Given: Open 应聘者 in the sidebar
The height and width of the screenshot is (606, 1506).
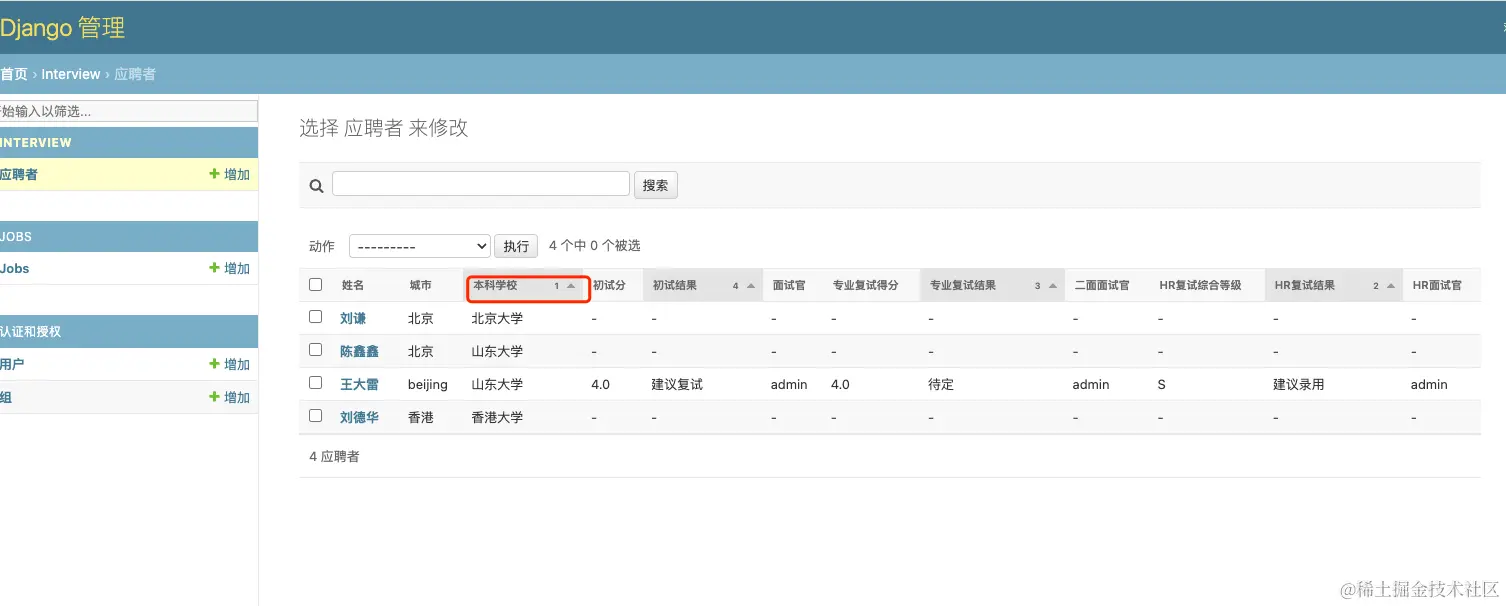Looking at the screenshot, I should [x=19, y=174].
